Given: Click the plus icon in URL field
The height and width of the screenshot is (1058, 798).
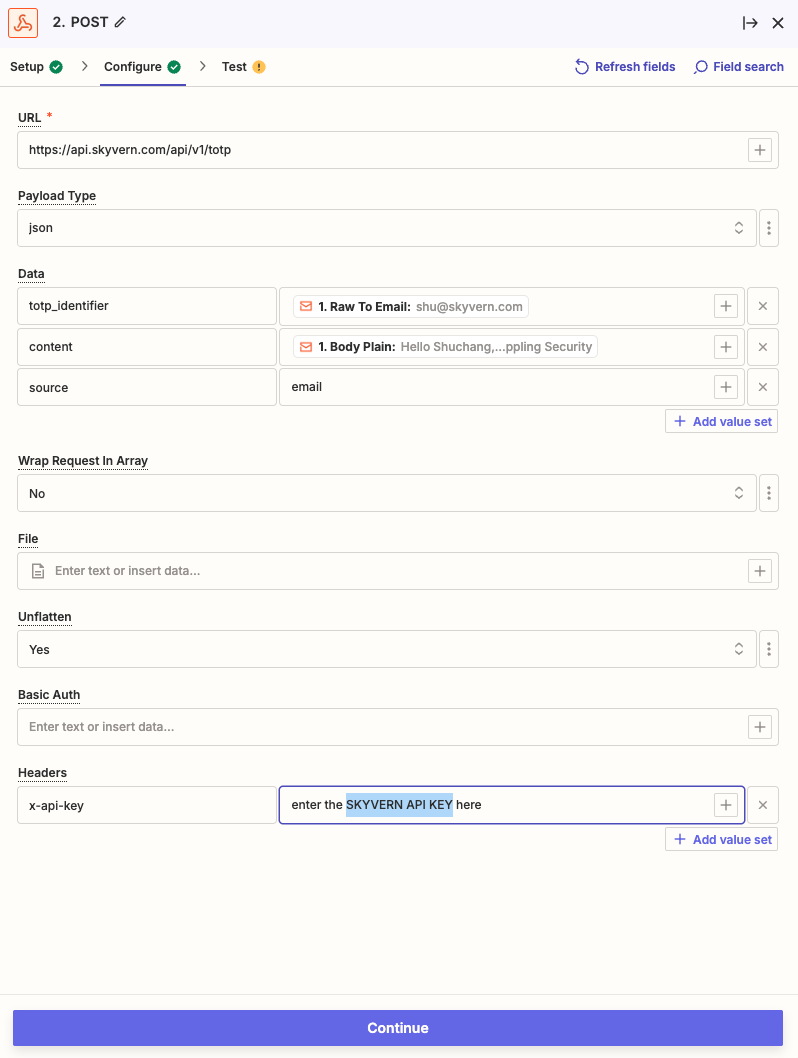Looking at the screenshot, I should pyautogui.click(x=760, y=150).
